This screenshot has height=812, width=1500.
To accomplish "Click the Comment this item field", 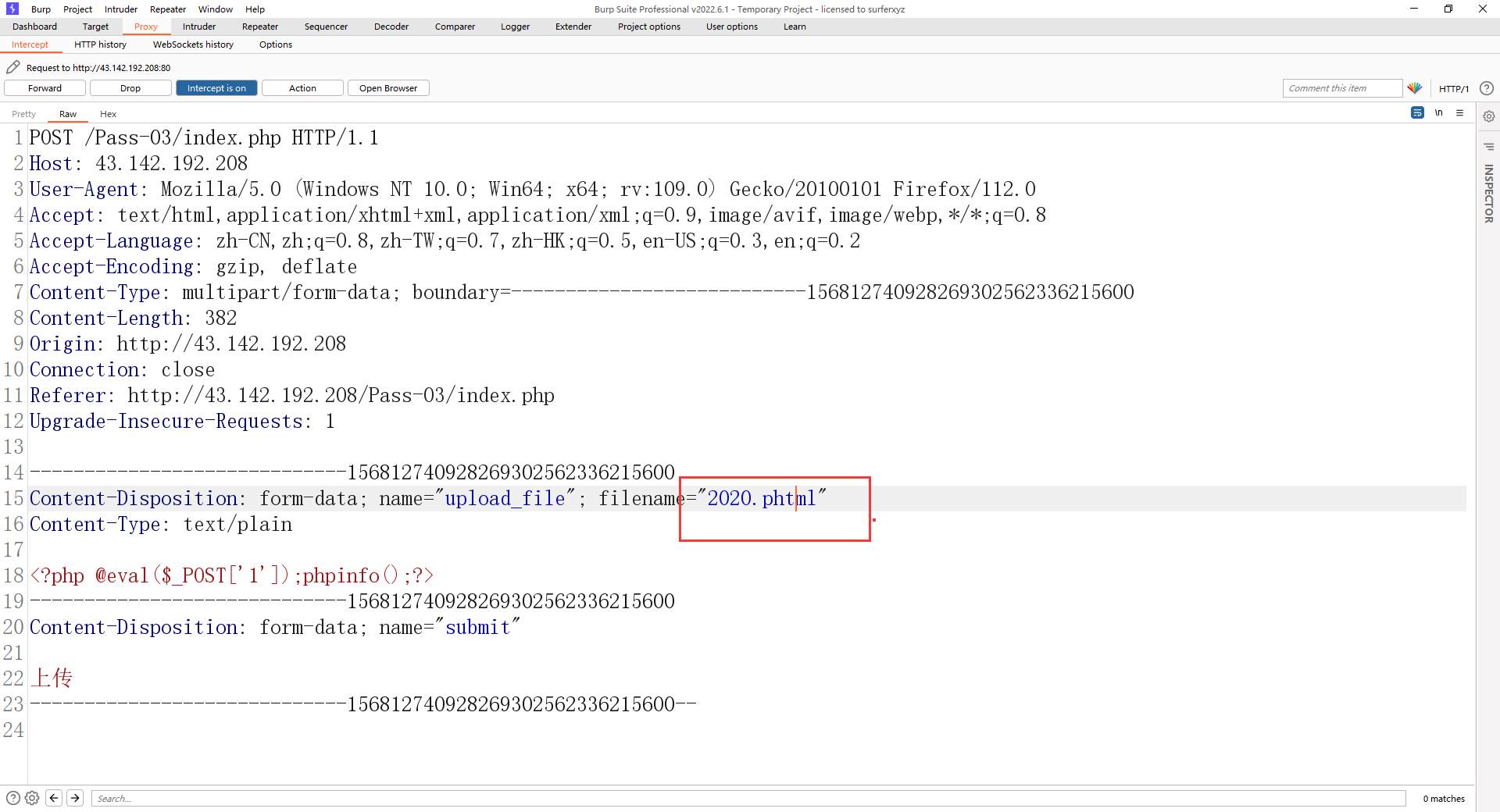I will [x=1342, y=88].
